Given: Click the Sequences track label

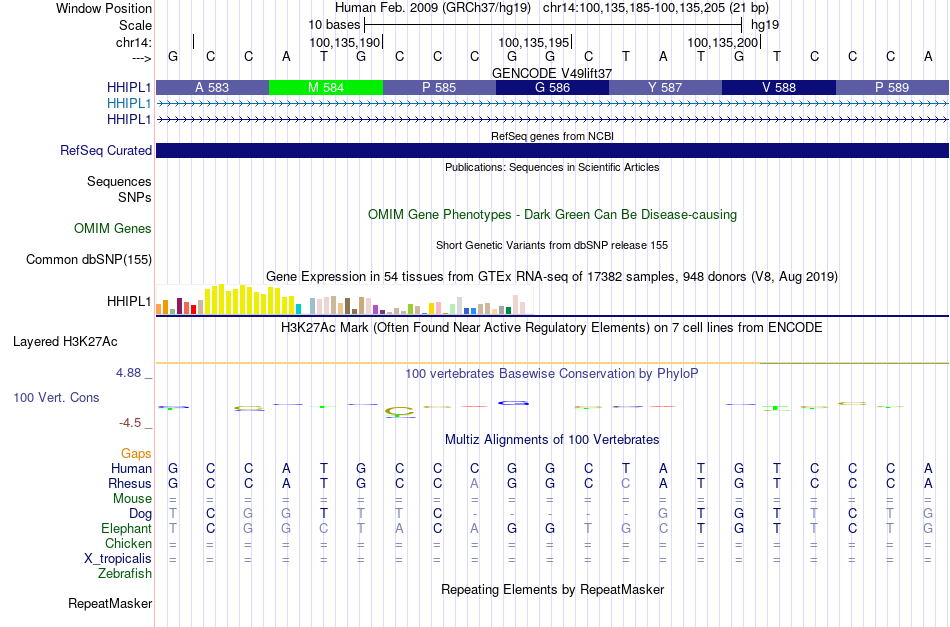Looking at the screenshot, I should point(119,182).
